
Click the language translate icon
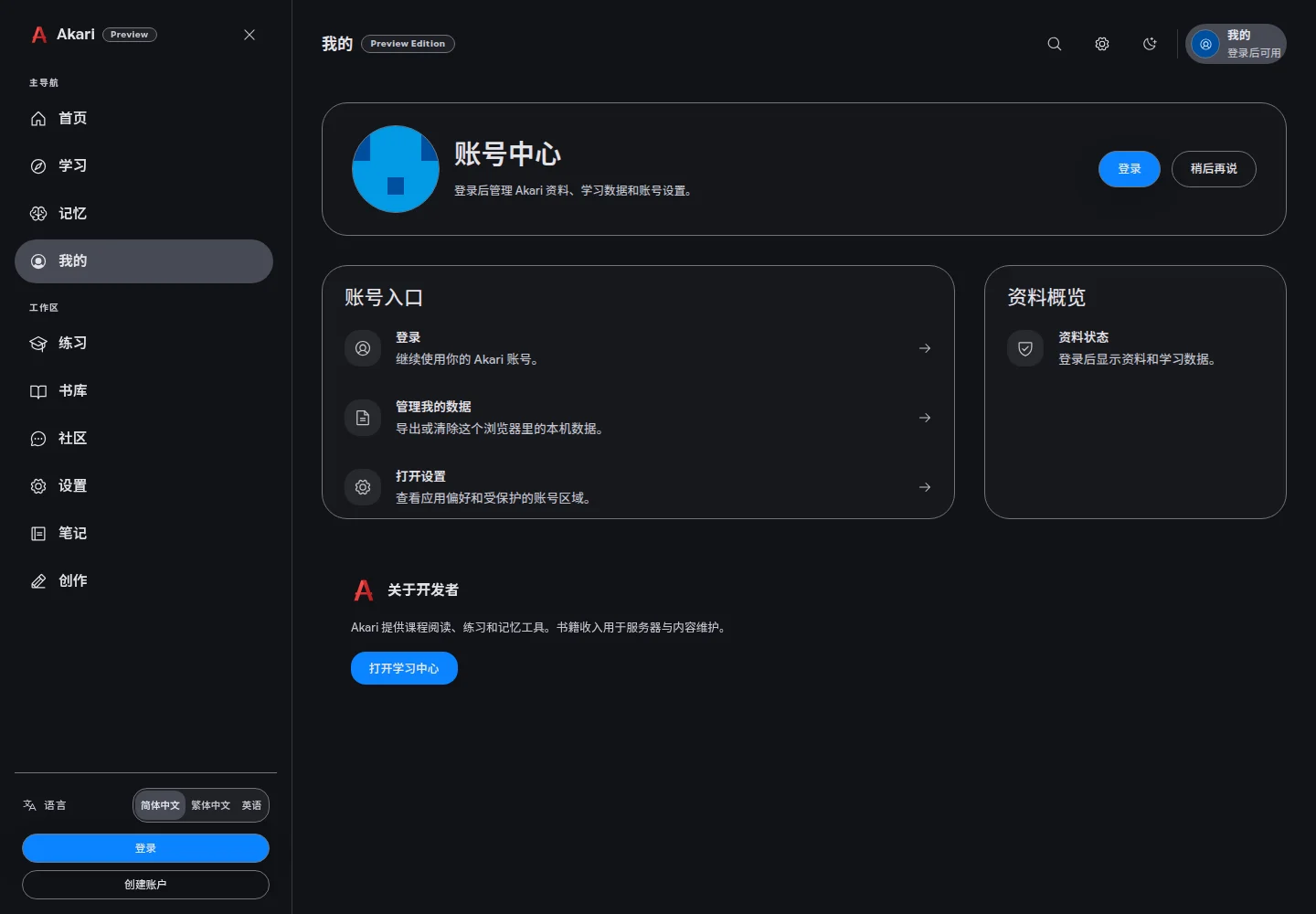pos(29,805)
